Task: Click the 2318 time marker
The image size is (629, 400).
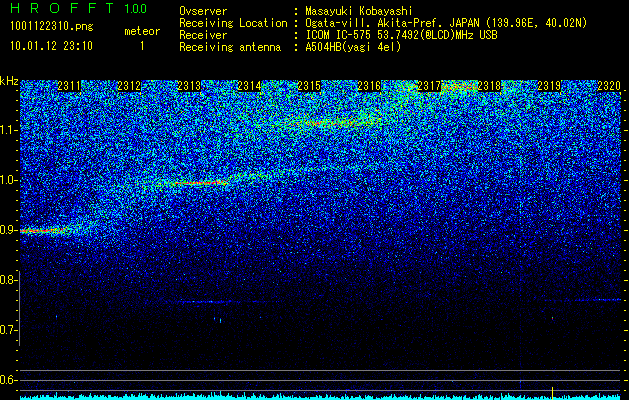Action: pos(489,86)
